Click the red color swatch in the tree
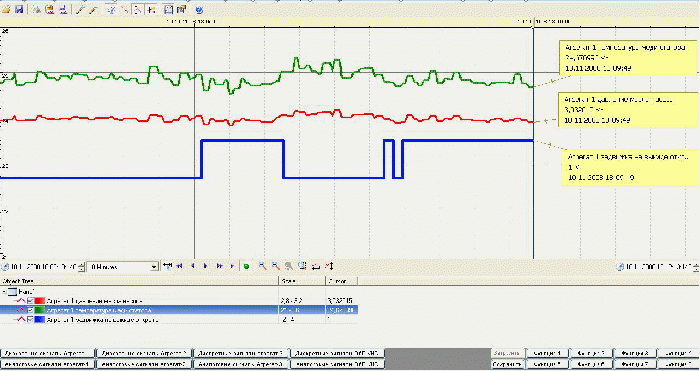The width and height of the screenshot is (700, 371). 40,301
